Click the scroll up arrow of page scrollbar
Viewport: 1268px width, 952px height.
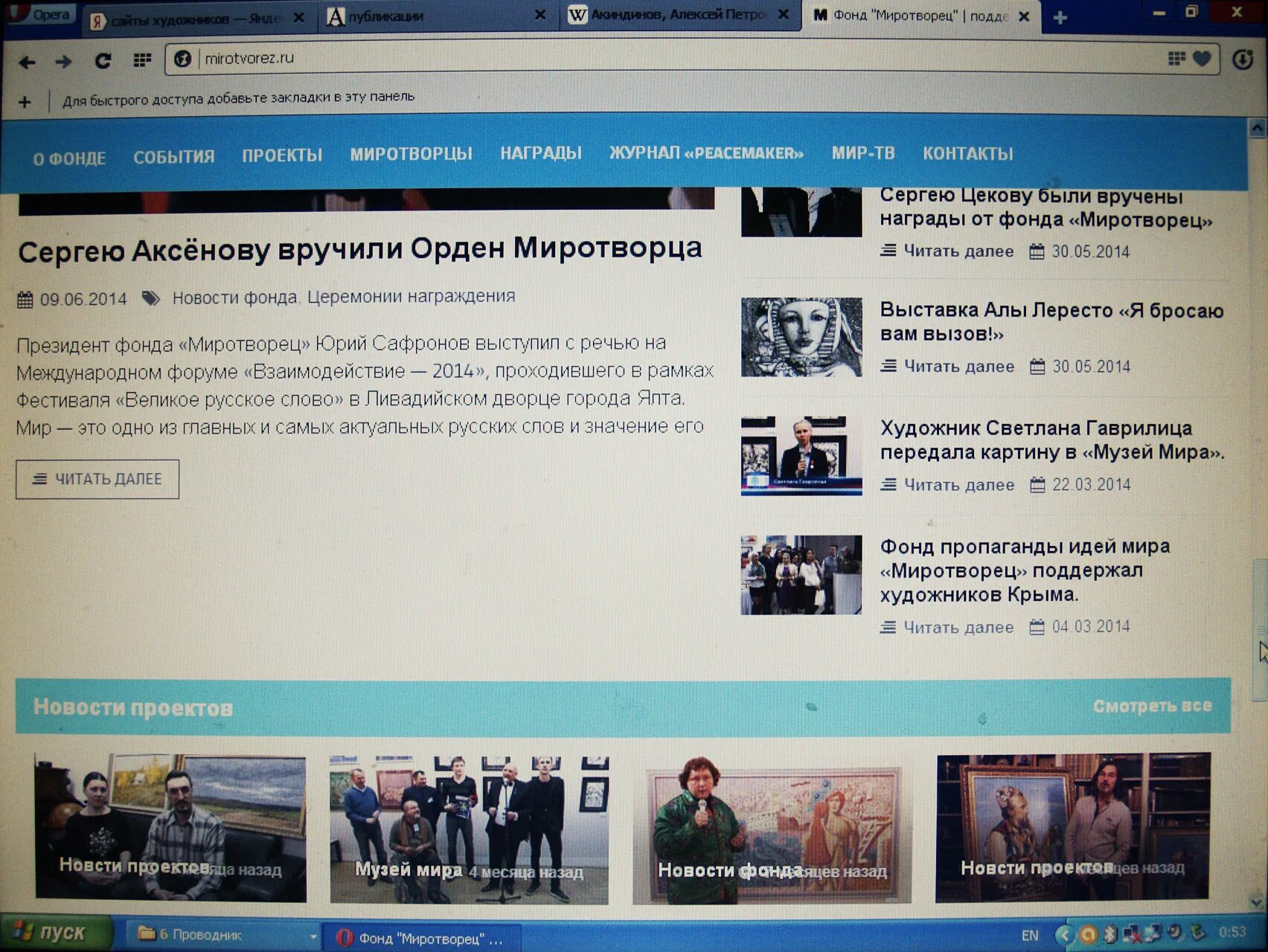tap(1258, 128)
